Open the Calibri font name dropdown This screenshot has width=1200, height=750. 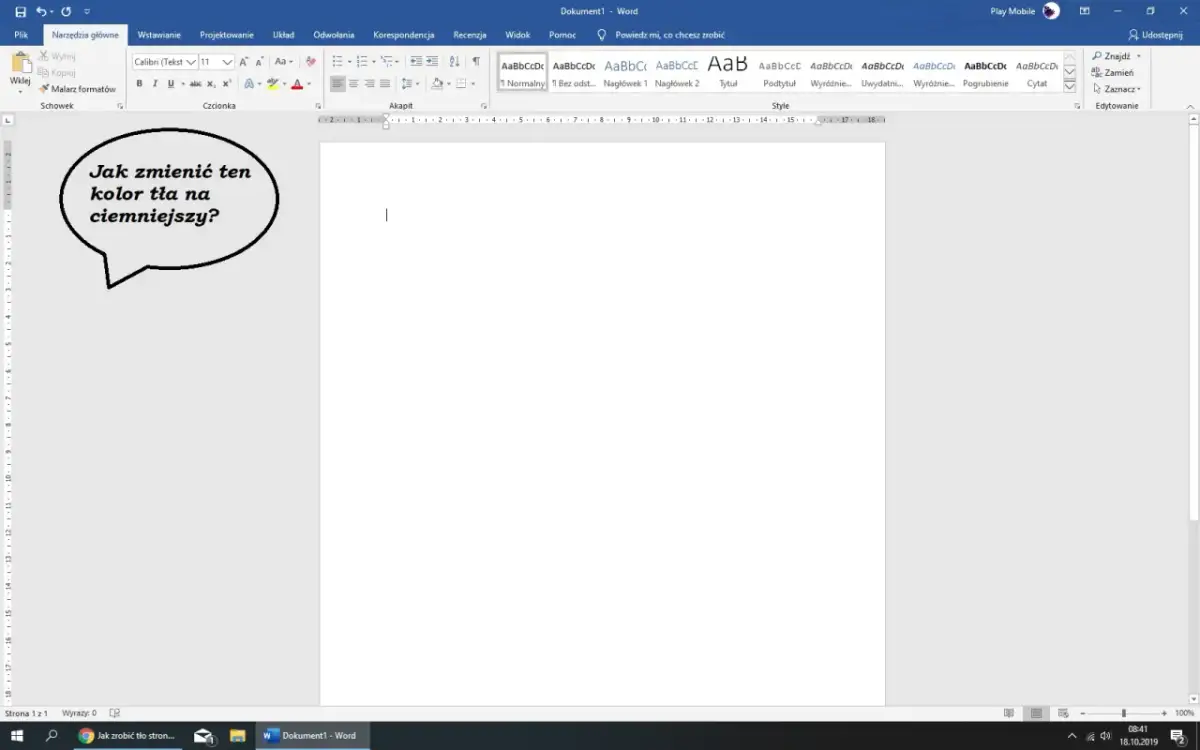(190, 62)
